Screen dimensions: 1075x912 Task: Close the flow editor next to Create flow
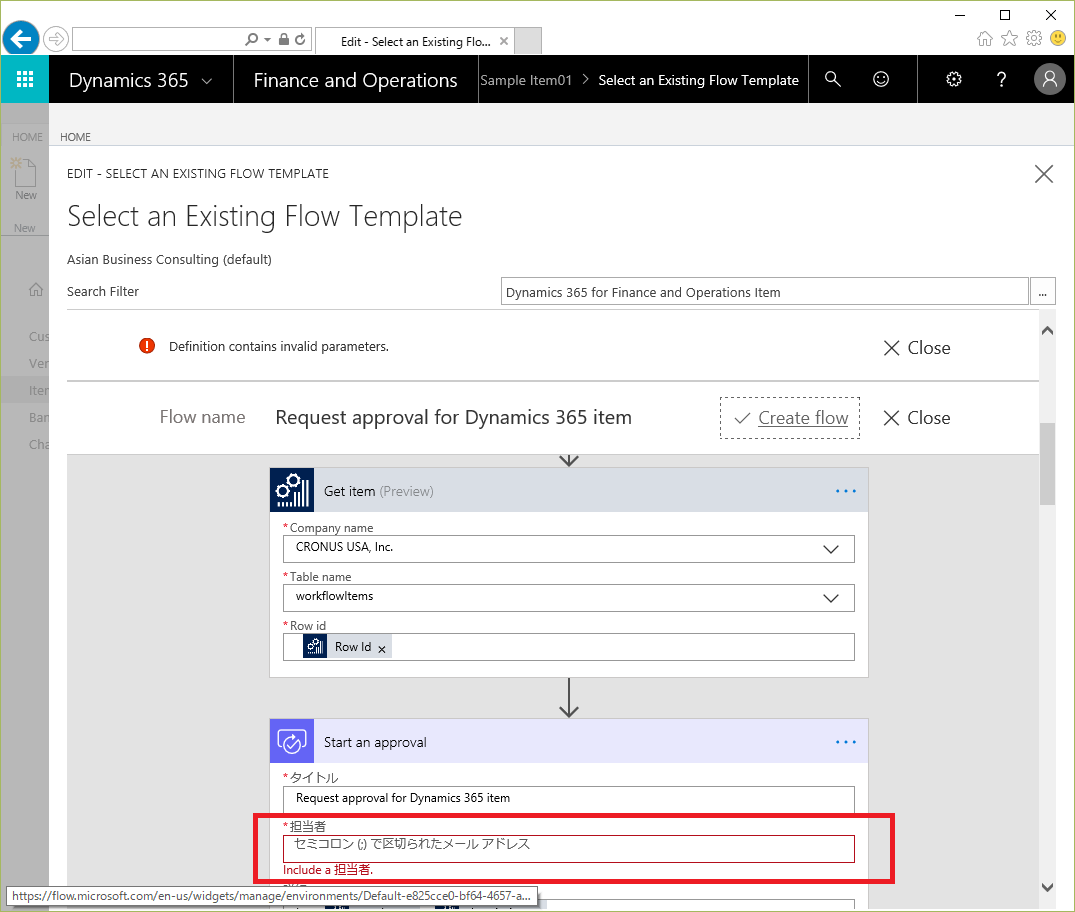917,418
